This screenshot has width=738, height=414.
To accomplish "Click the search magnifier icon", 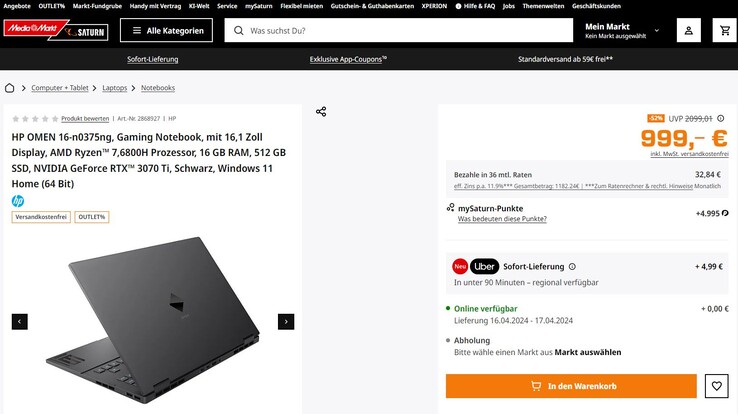I will (237, 31).
